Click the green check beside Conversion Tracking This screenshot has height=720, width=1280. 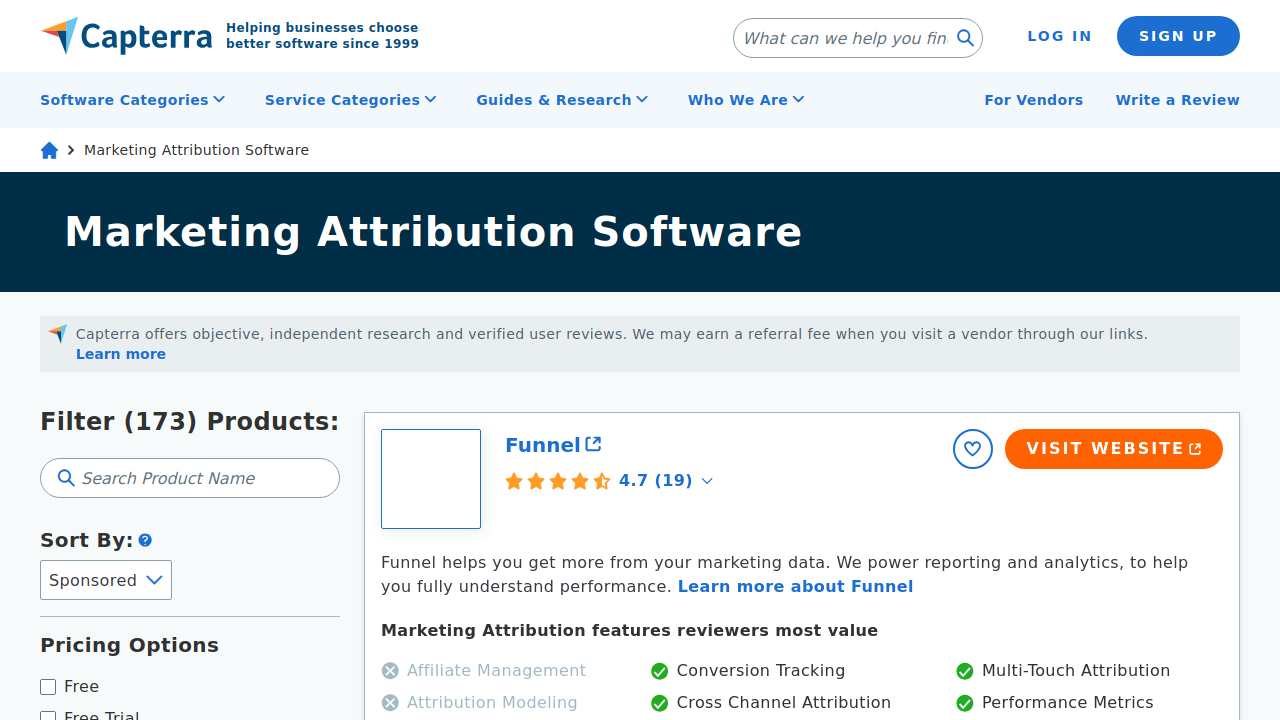660,671
